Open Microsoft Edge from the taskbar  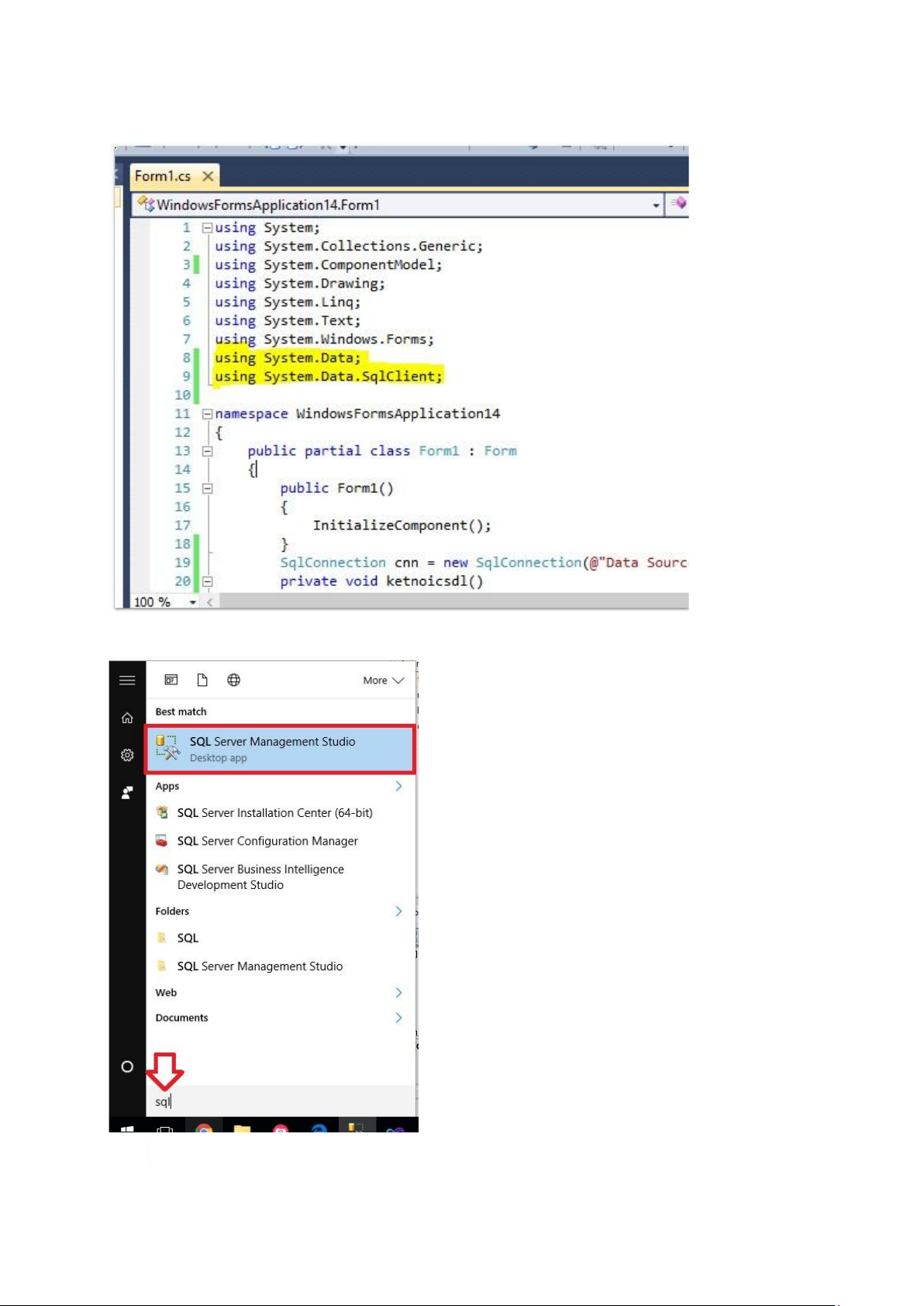[x=319, y=1128]
